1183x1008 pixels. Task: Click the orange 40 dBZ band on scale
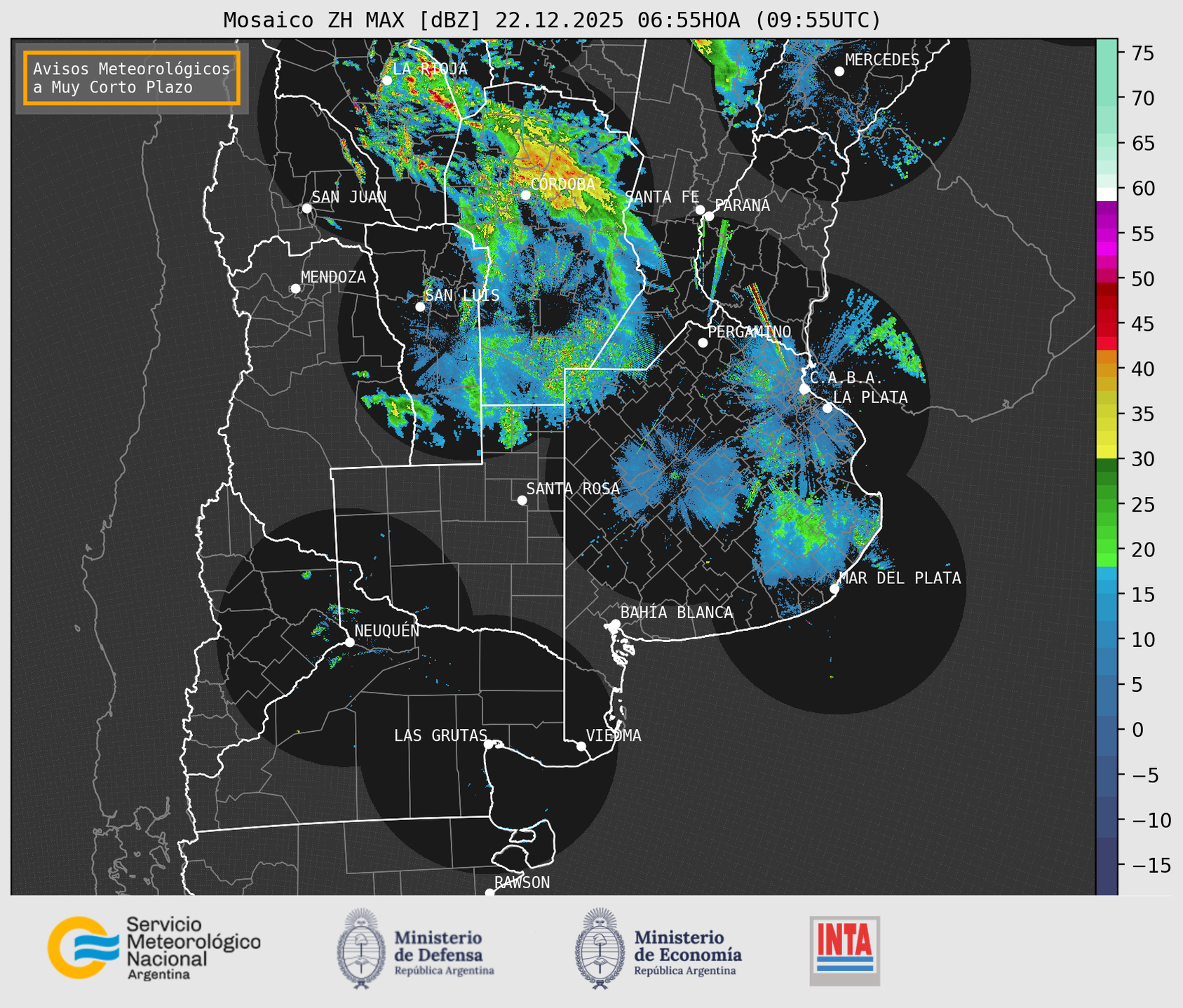tap(1107, 369)
